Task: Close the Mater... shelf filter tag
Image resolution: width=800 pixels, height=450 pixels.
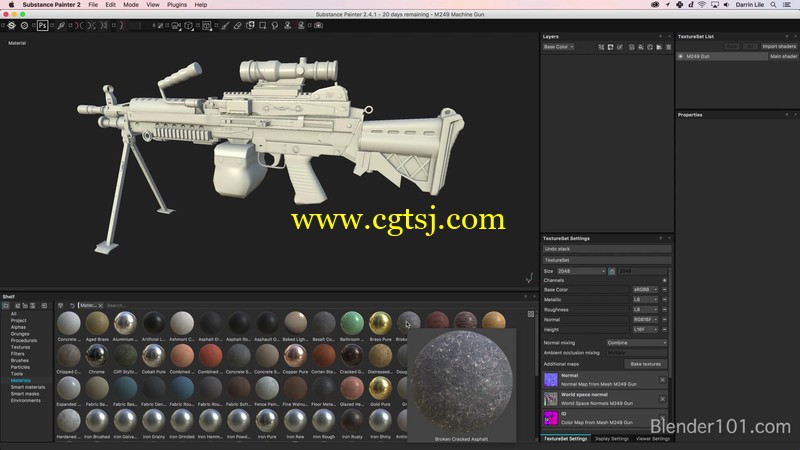Action: tap(101, 306)
